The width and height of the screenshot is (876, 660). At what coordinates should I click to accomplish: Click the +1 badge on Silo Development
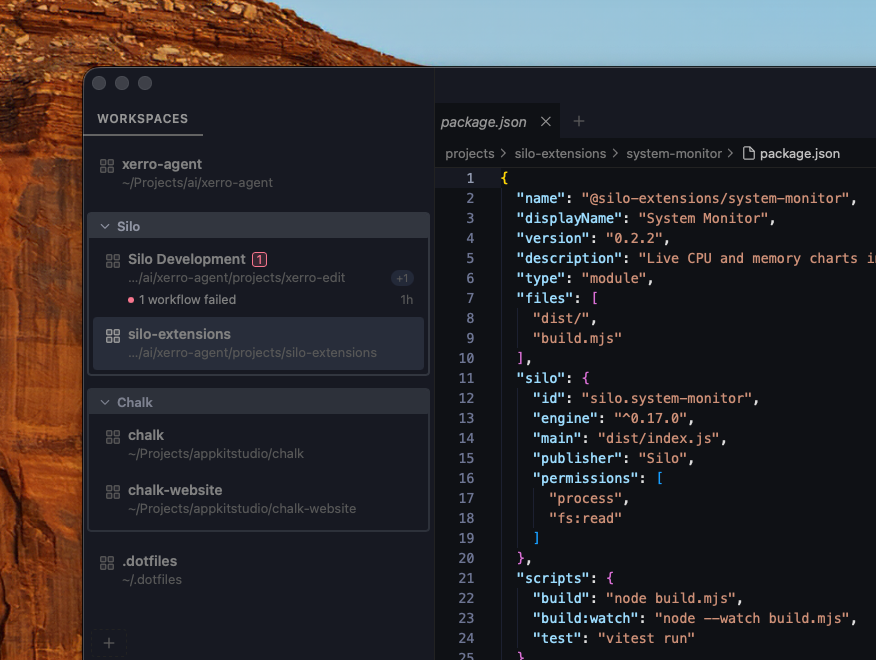click(x=402, y=278)
